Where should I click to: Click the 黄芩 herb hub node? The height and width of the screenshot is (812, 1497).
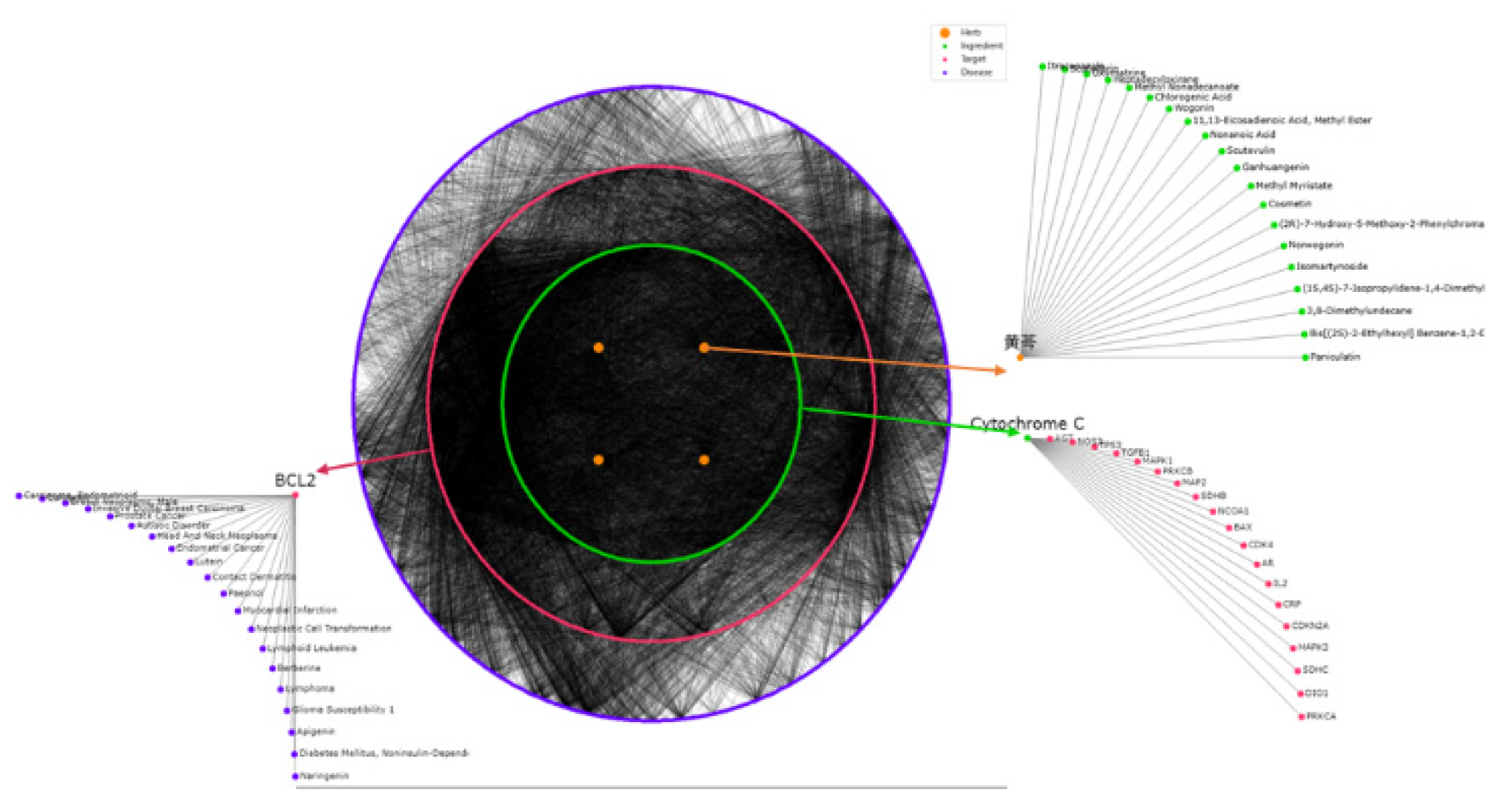(1021, 357)
